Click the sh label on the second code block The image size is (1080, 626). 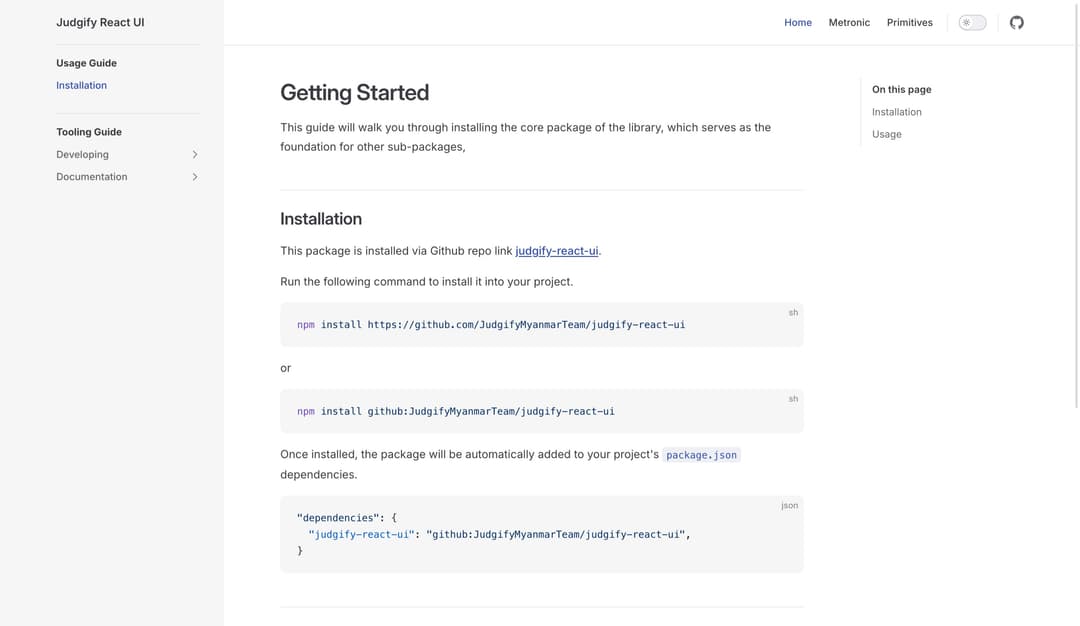793,399
